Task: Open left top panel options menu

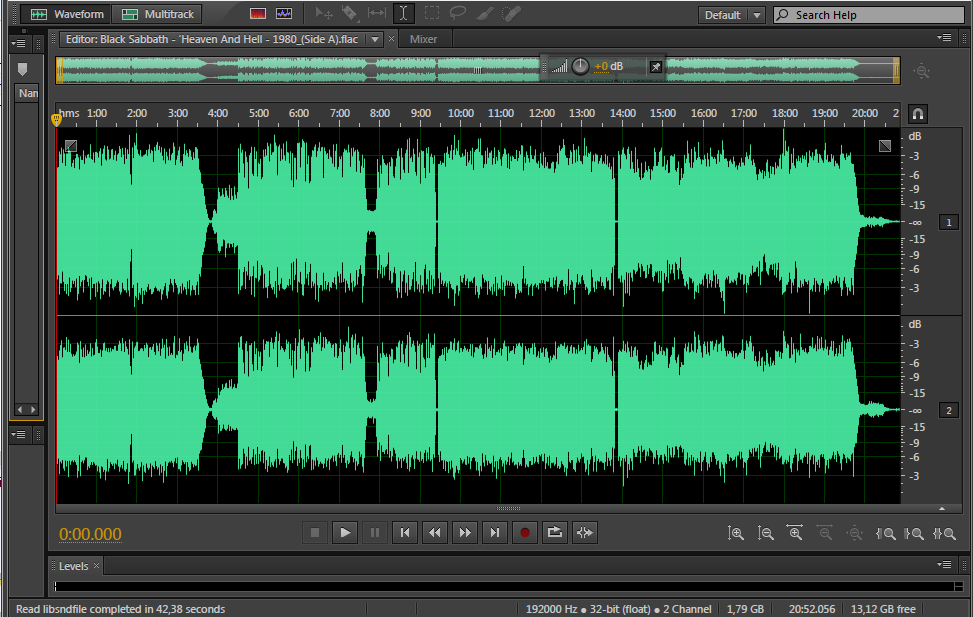Action: click(18, 43)
